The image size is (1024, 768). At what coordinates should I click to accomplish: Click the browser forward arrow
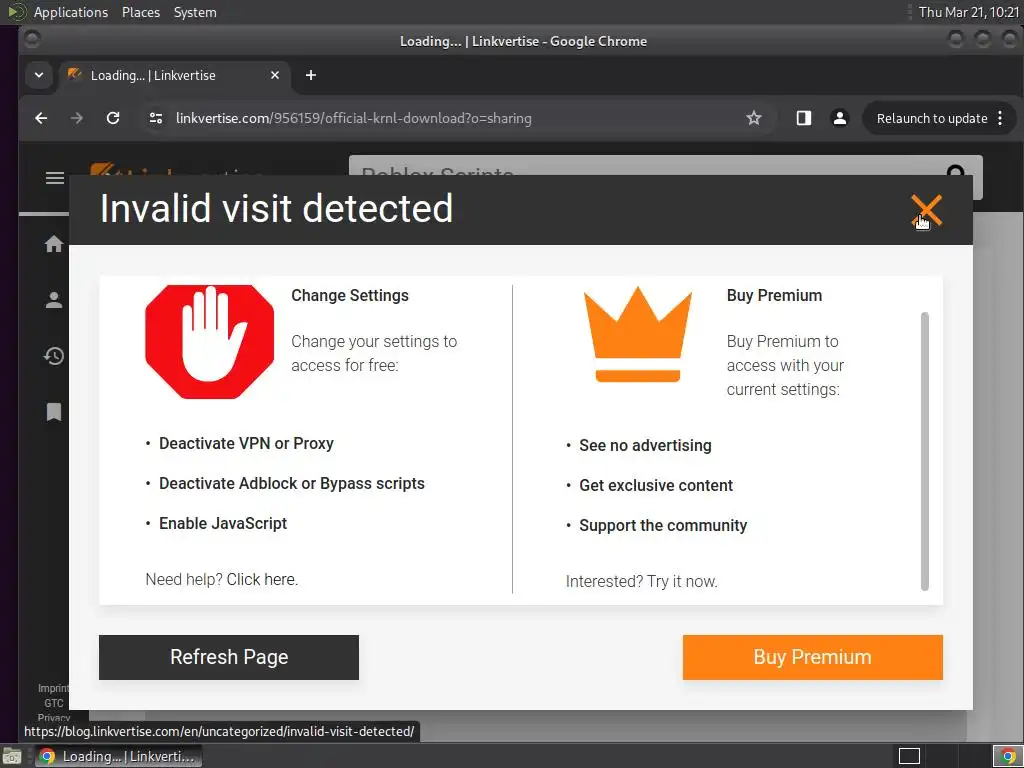(76, 118)
